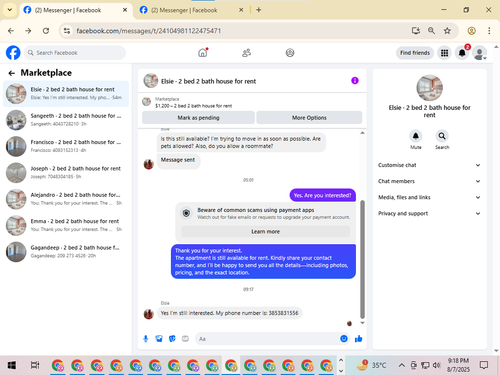Click Mark as pending button
This screenshot has width=500, height=375.
(198, 118)
